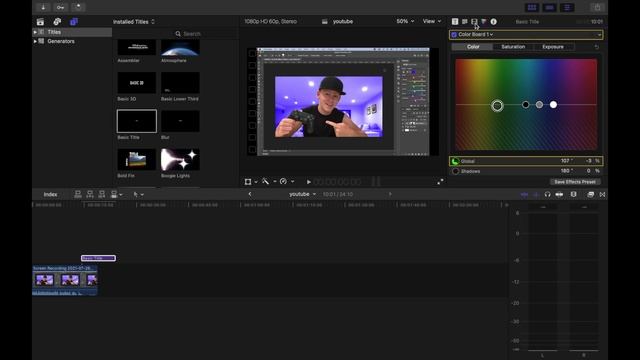Open the Titles and Generators sidebar icon
This screenshot has width=640, height=360.
click(74, 22)
